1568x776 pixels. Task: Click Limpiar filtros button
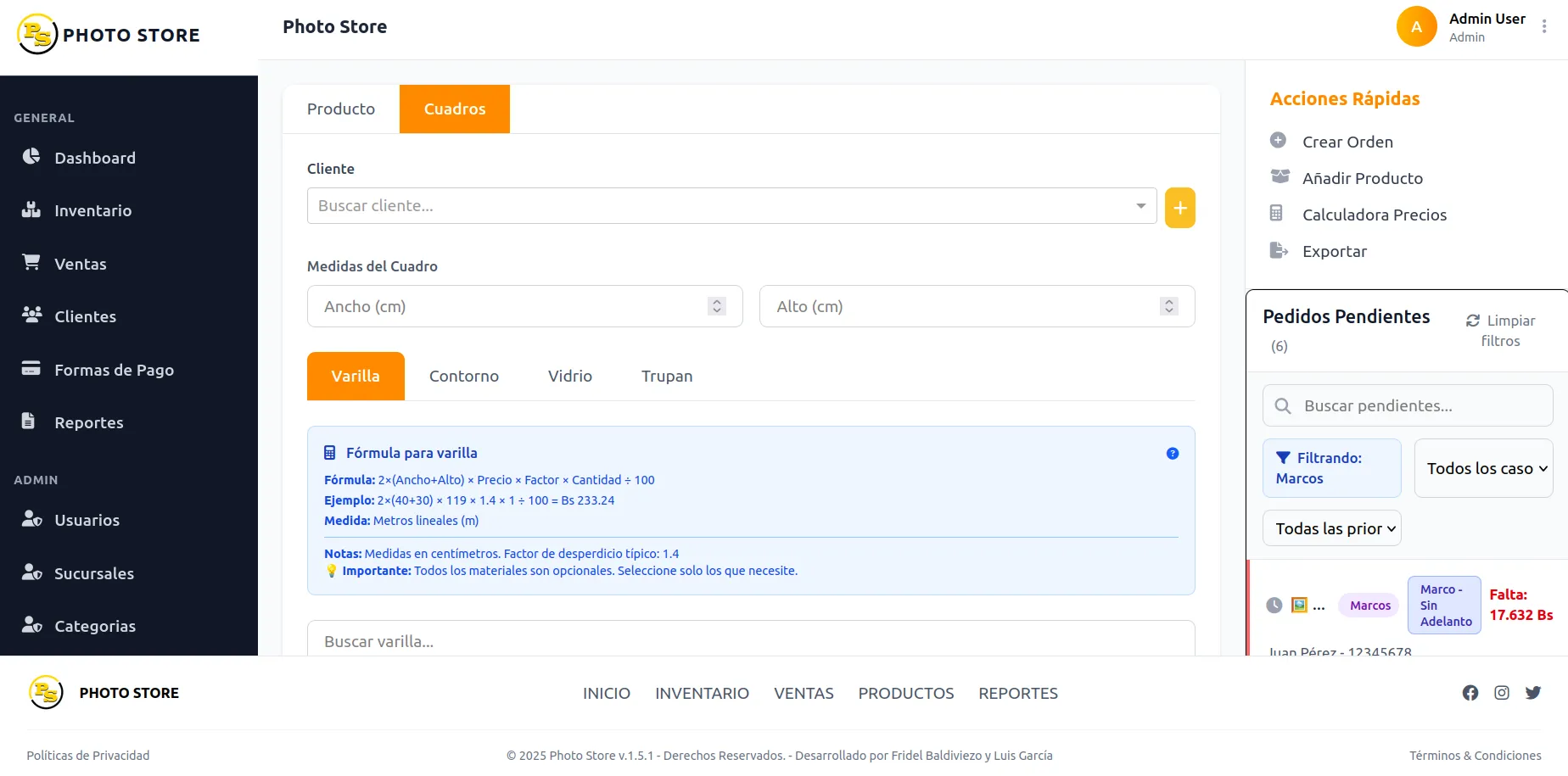1500,331
